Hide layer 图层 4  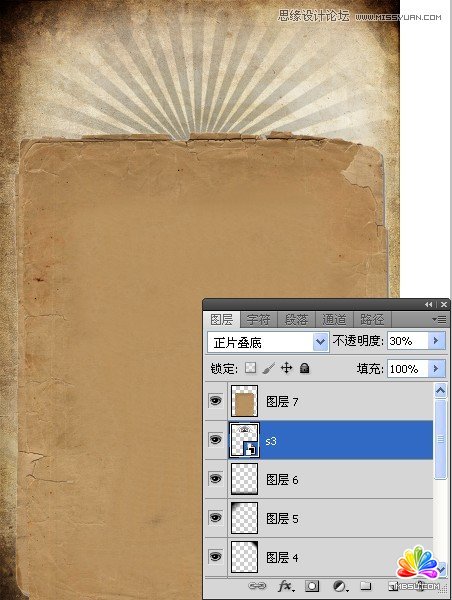(x=215, y=556)
